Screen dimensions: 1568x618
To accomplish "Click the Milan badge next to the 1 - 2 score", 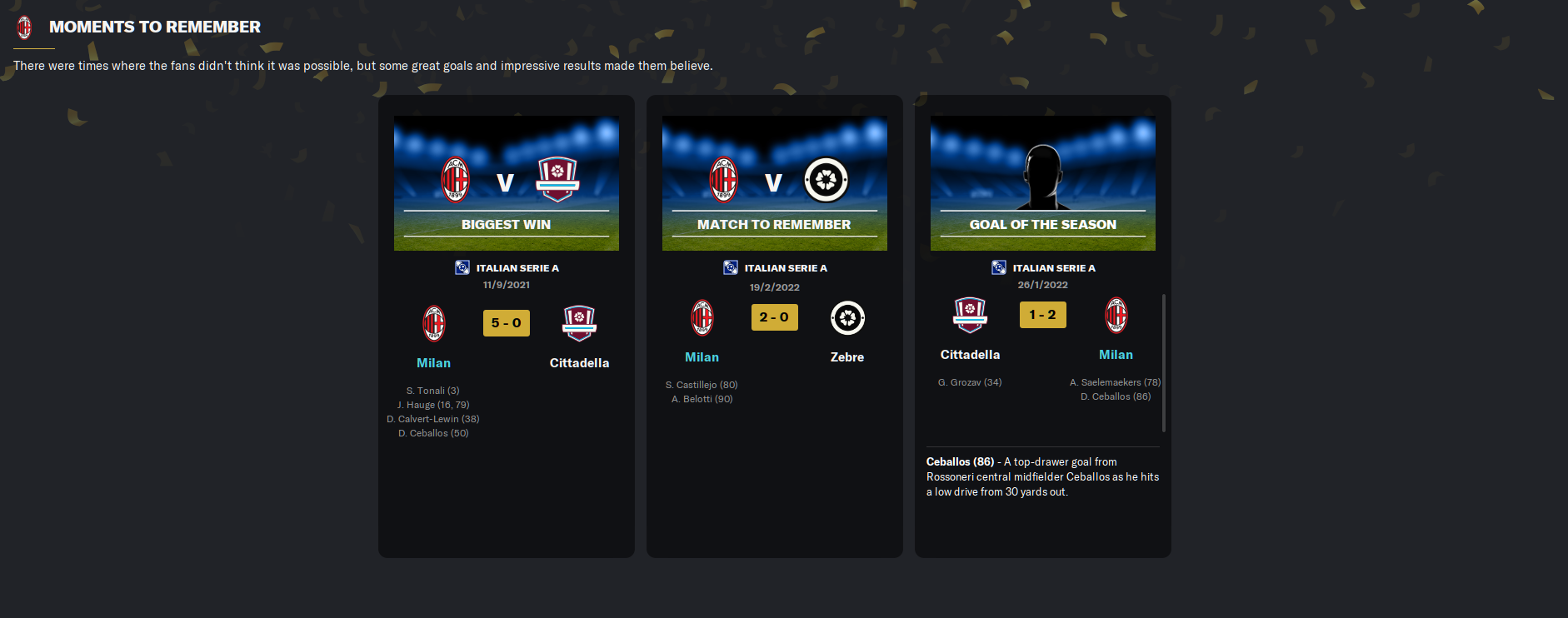I will point(1116,315).
